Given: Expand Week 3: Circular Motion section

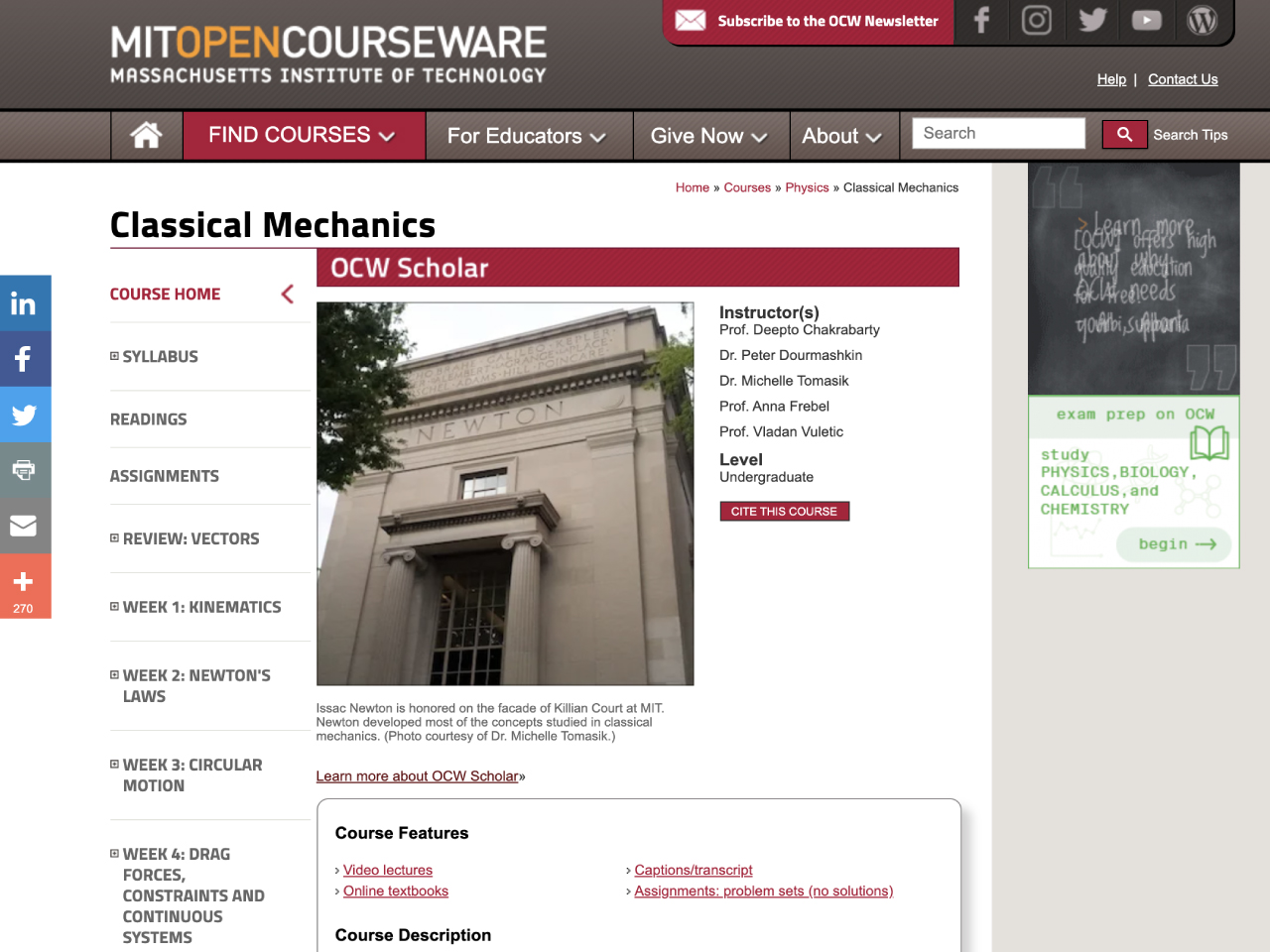Looking at the screenshot, I should pos(114,765).
